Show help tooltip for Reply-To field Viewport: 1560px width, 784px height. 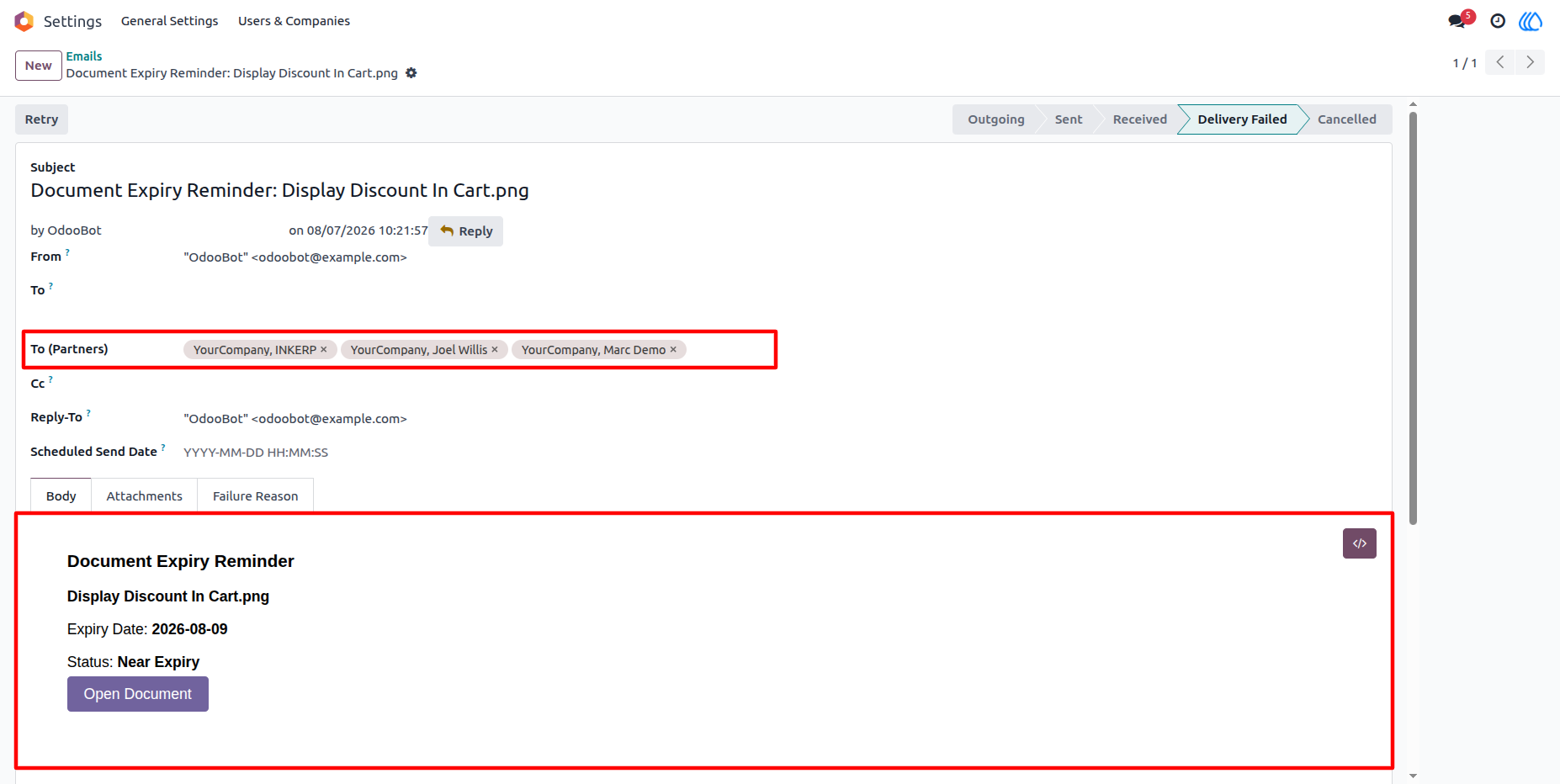point(88,413)
